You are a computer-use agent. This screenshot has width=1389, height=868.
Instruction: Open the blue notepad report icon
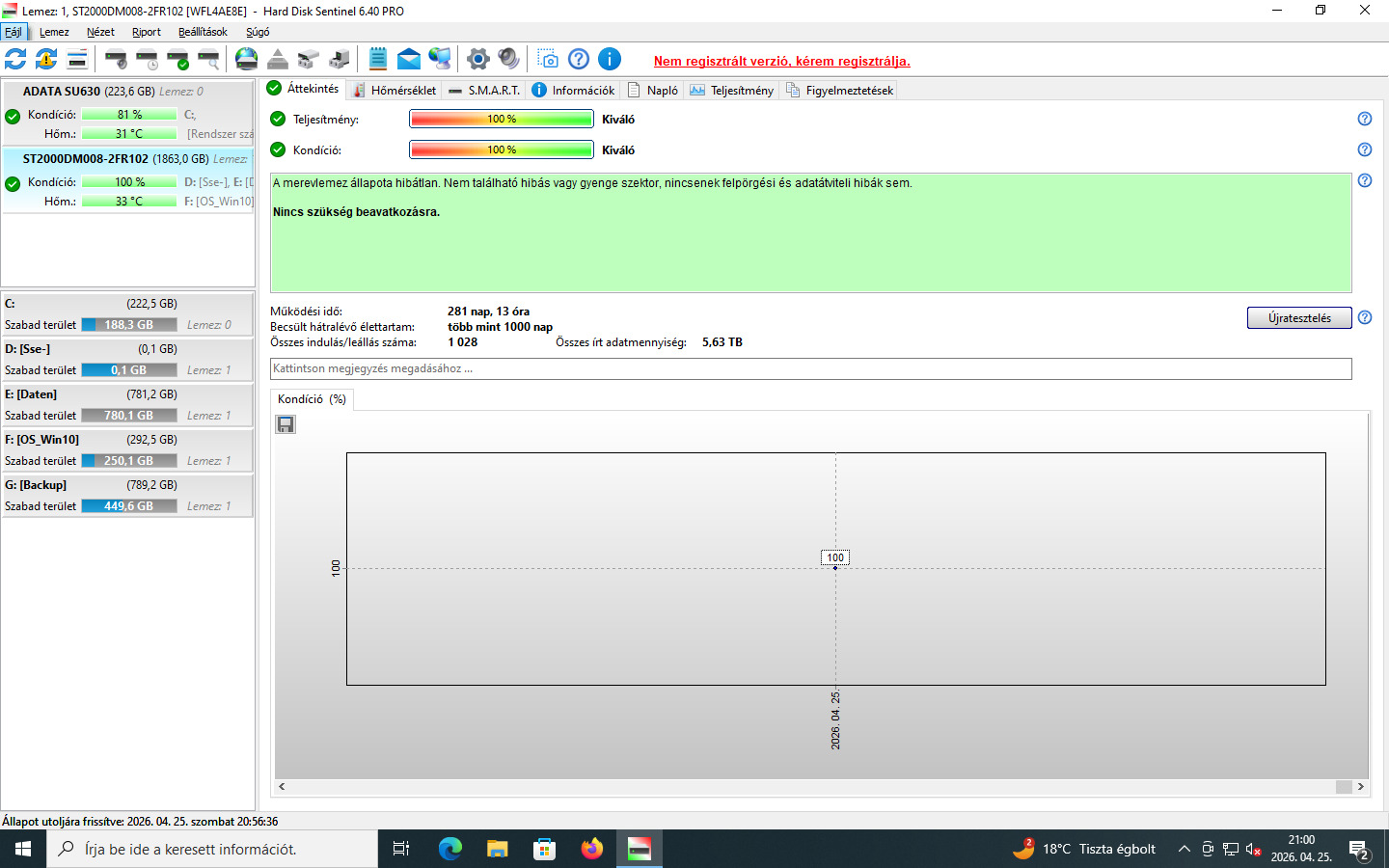tap(378, 59)
